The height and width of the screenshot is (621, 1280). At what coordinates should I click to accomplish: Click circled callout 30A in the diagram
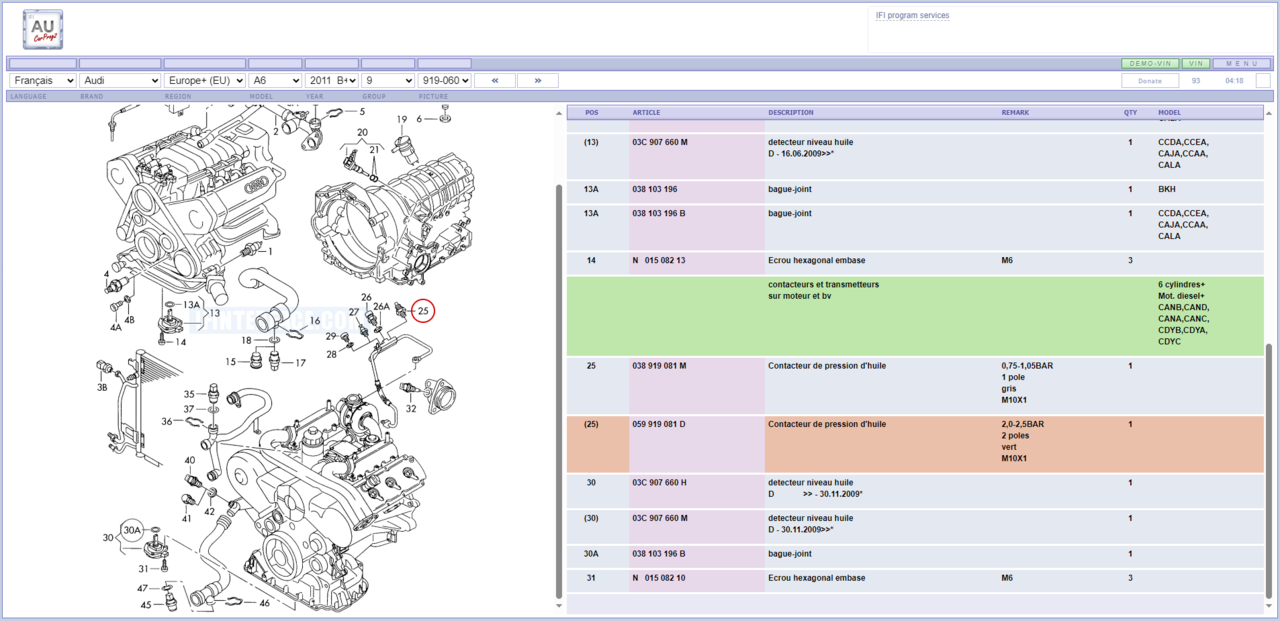click(133, 530)
